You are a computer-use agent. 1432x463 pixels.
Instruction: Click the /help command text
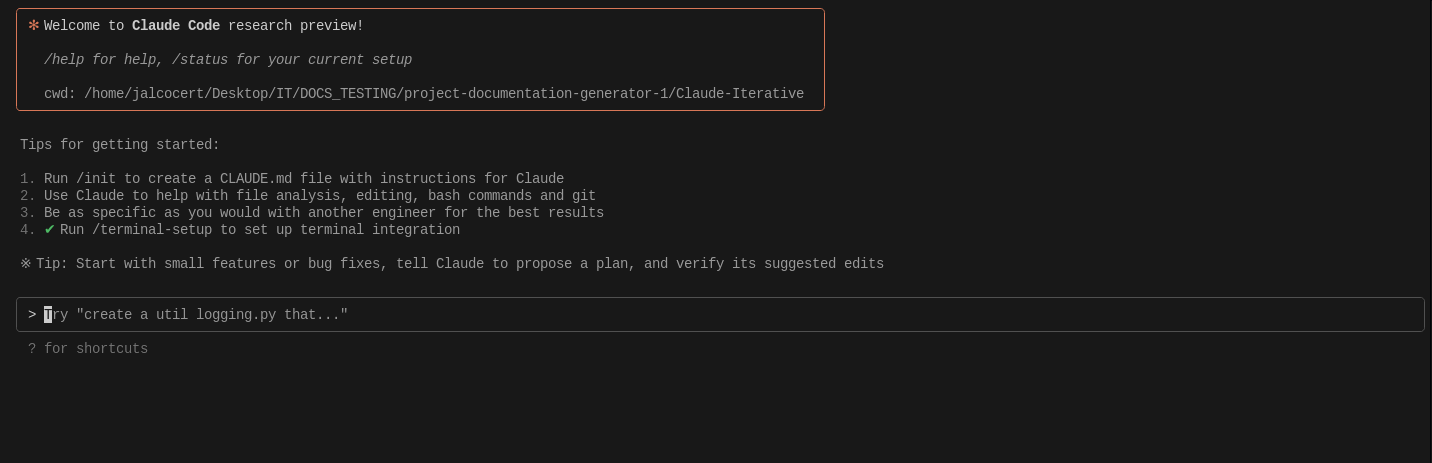coord(64,60)
